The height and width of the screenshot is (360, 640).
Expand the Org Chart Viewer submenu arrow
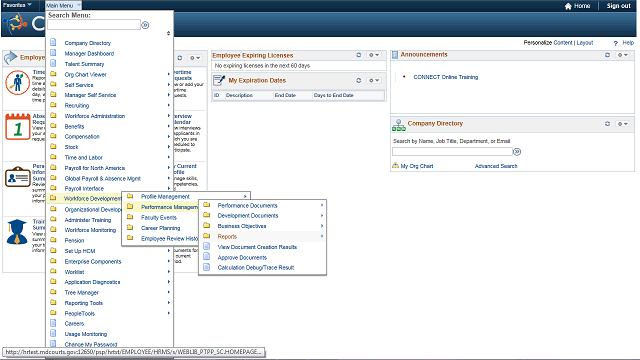click(169, 74)
